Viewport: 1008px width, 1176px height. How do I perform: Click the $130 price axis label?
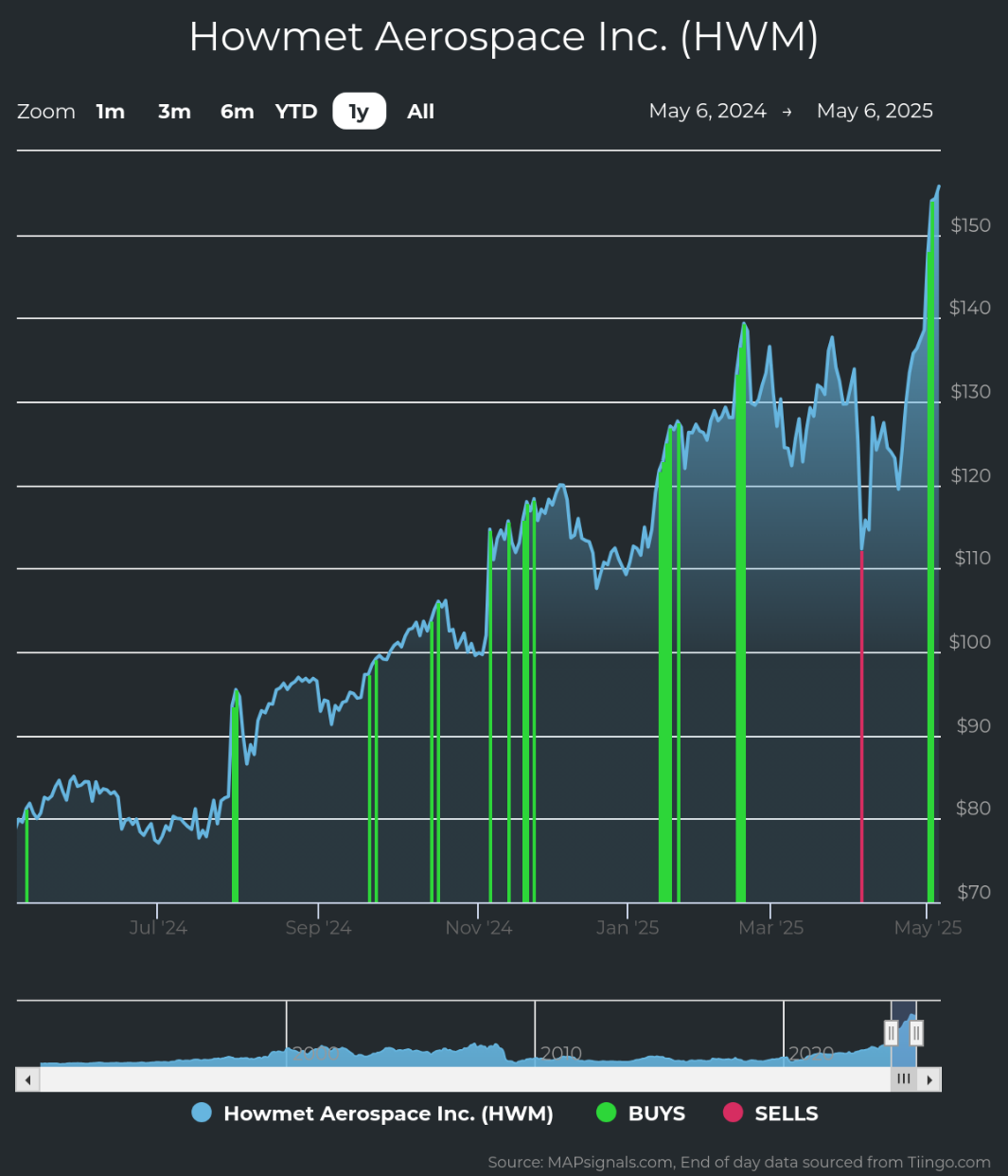[x=971, y=392]
